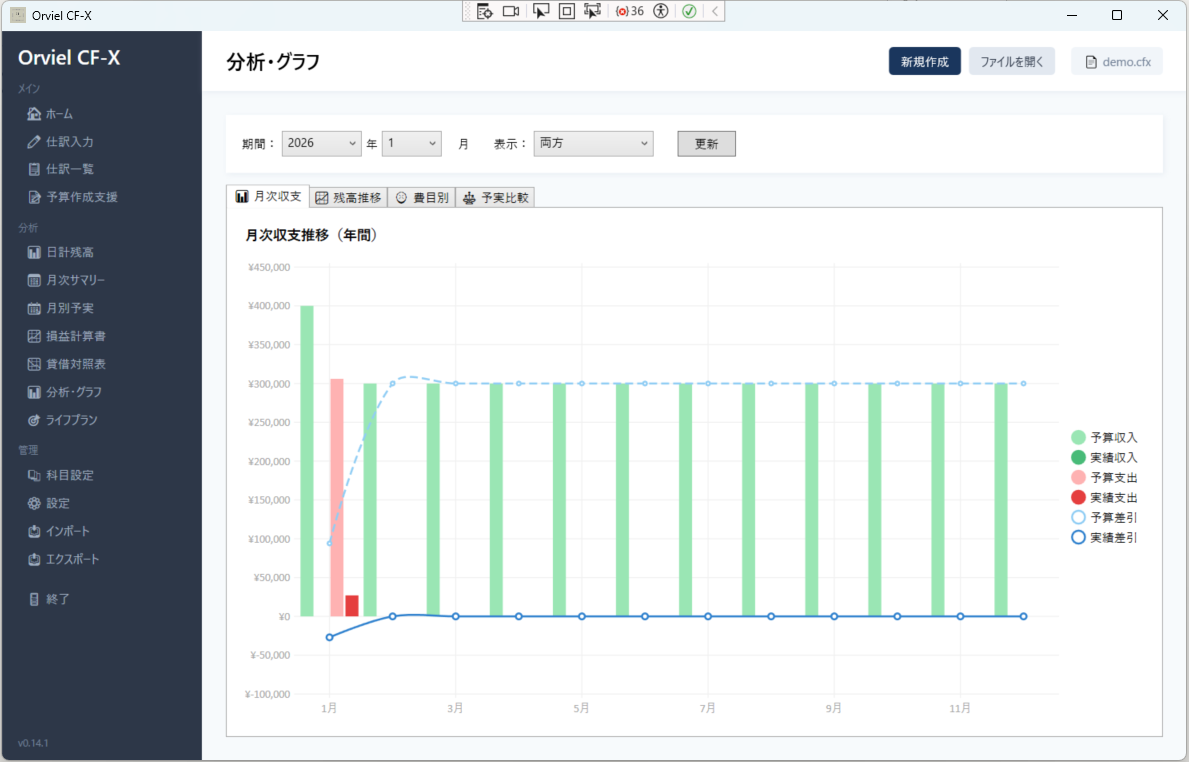Viewport: 1189px width, 762px height.
Task: Open 科目設定 using its sidebar icon
Action: click(x=34, y=475)
